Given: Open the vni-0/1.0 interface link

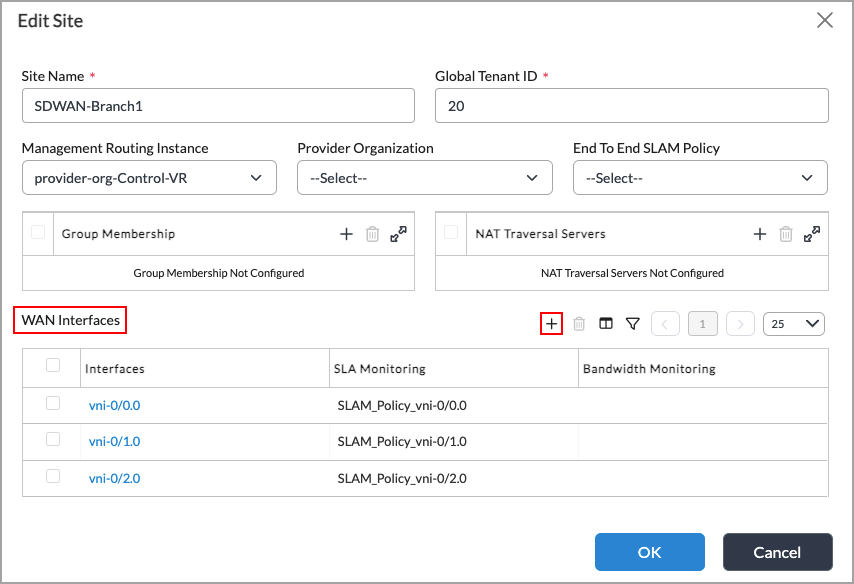Looking at the screenshot, I should click(x=114, y=441).
